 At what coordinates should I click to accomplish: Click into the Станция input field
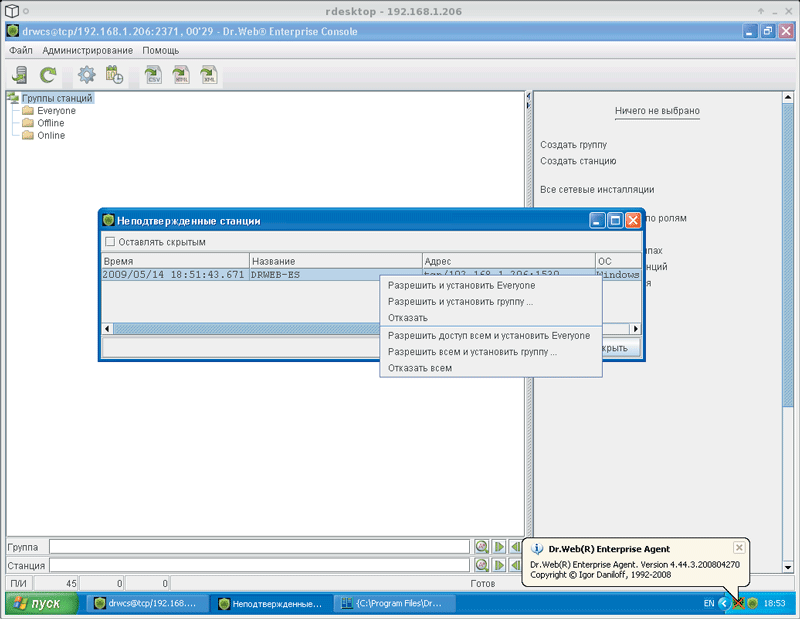pyautogui.click(x=259, y=565)
